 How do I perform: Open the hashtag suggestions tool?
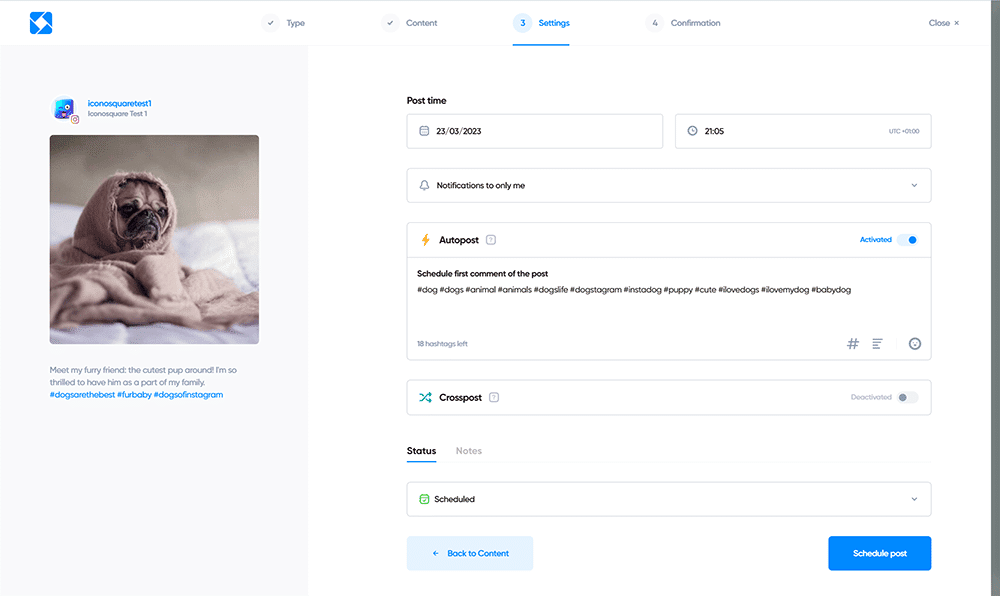pyautogui.click(x=852, y=343)
